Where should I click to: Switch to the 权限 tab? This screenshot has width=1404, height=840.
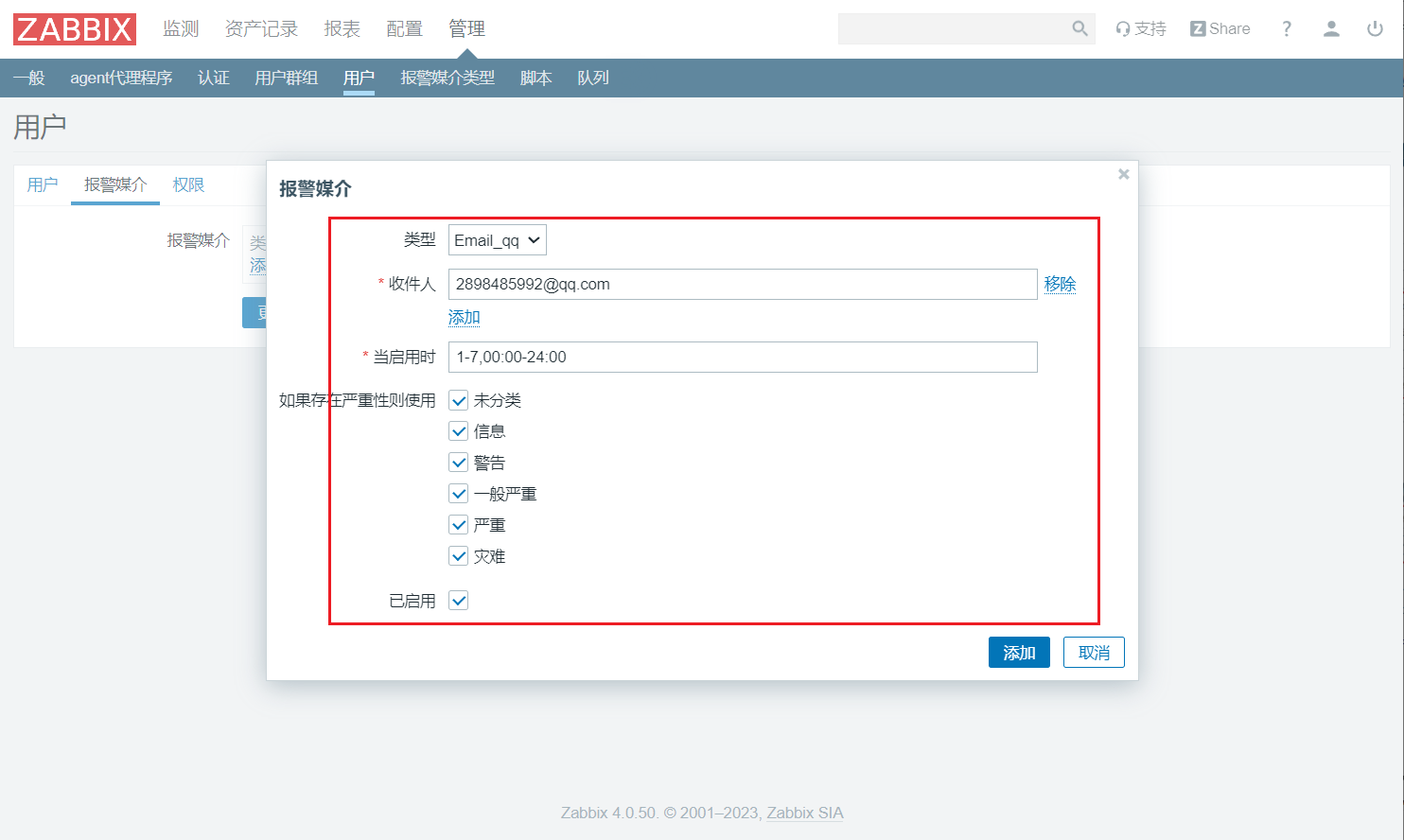[188, 184]
